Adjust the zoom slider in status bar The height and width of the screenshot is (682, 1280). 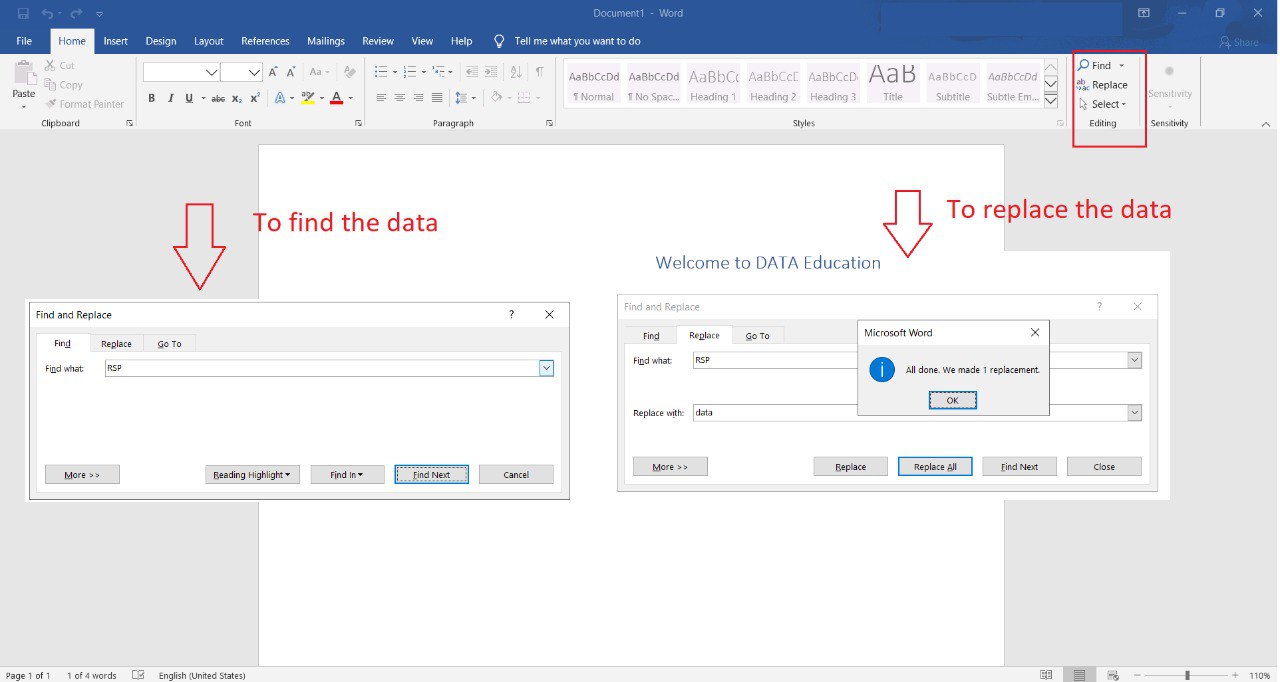click(1187, 675)
